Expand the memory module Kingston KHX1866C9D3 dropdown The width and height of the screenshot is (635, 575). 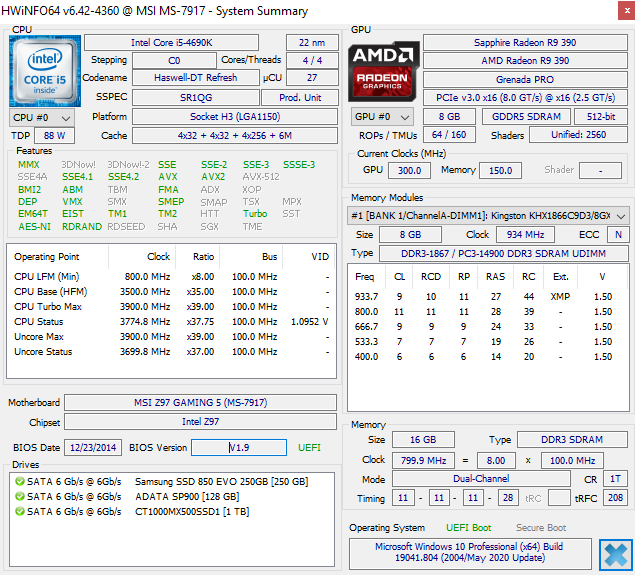point(488,216)
